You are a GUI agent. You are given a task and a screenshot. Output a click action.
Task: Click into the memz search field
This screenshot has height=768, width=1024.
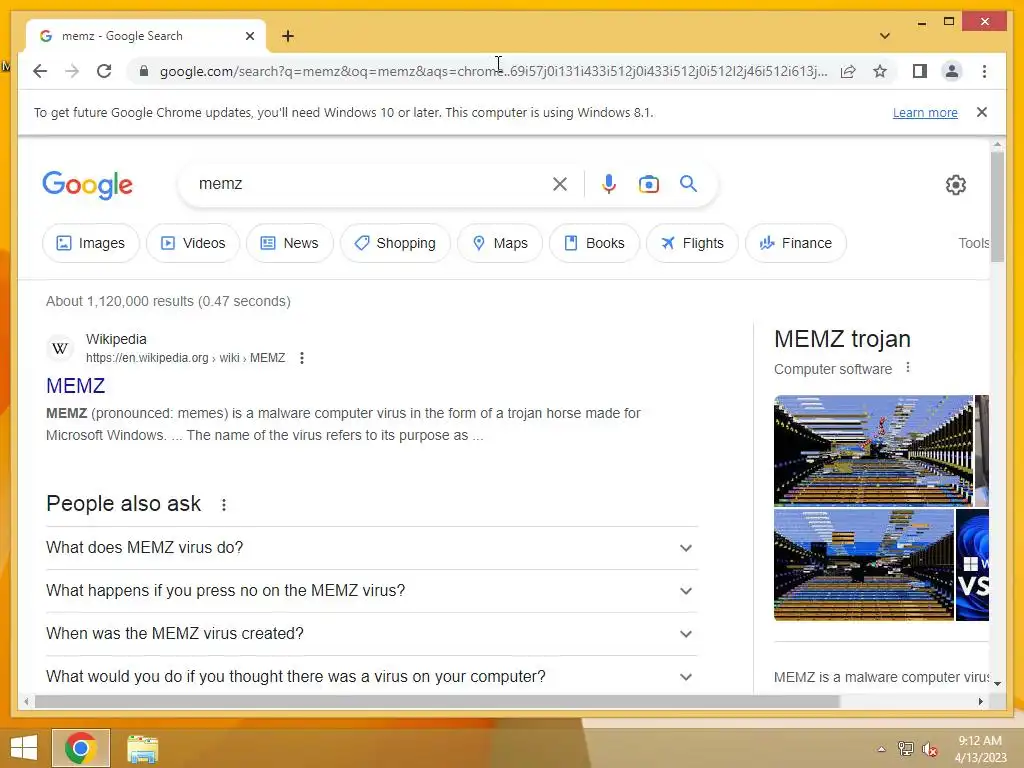pos(369,184)
